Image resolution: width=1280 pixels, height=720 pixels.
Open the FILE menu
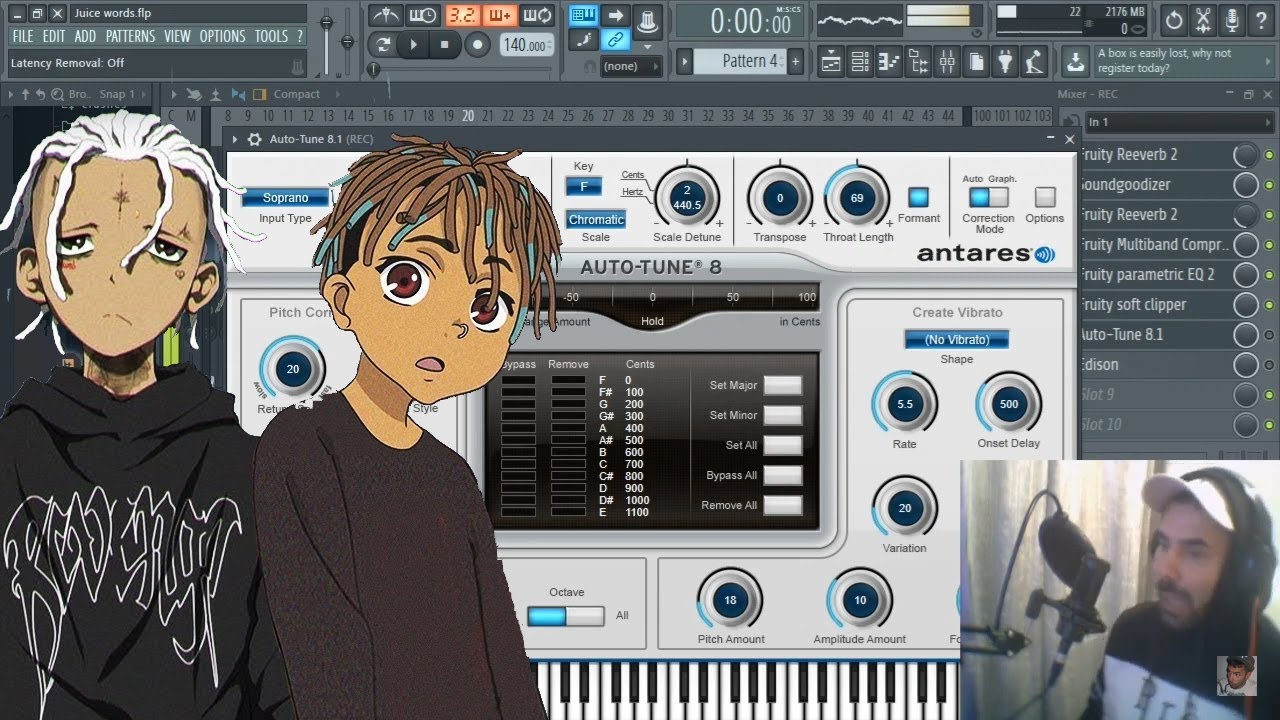point(22,36)
